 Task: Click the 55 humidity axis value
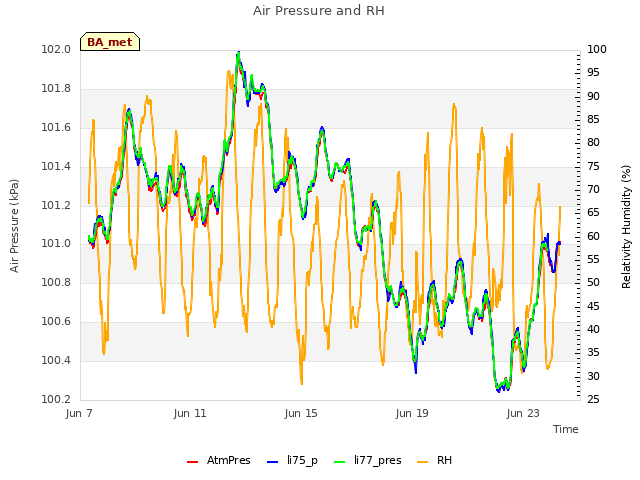593,260
